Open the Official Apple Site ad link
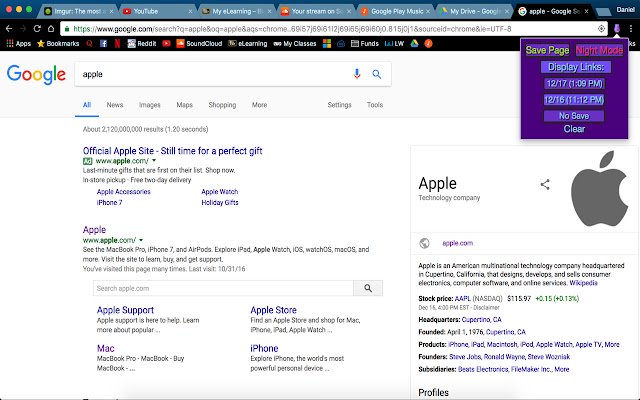Viewport: 640px width, 400px height. tap(172, 151)
